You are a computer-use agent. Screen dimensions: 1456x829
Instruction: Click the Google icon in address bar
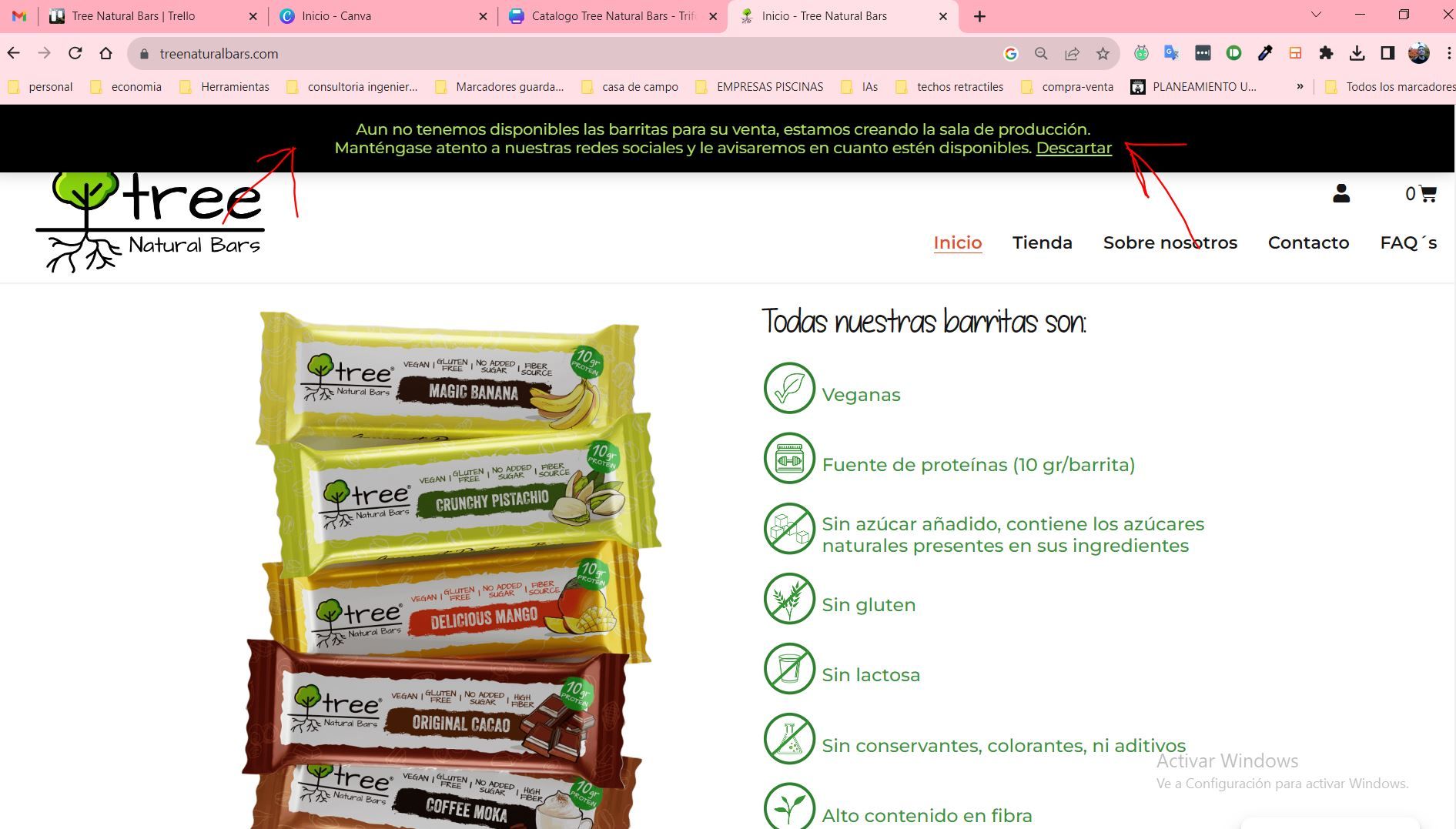point(1011,54)
